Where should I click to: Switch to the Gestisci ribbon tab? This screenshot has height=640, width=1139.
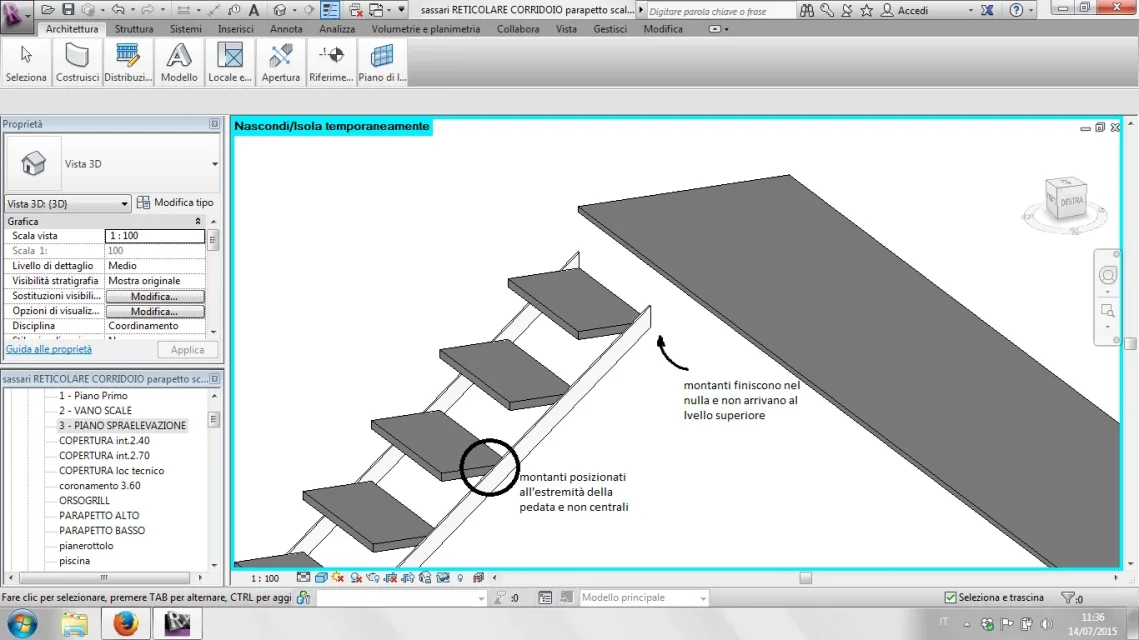[610, 29]
